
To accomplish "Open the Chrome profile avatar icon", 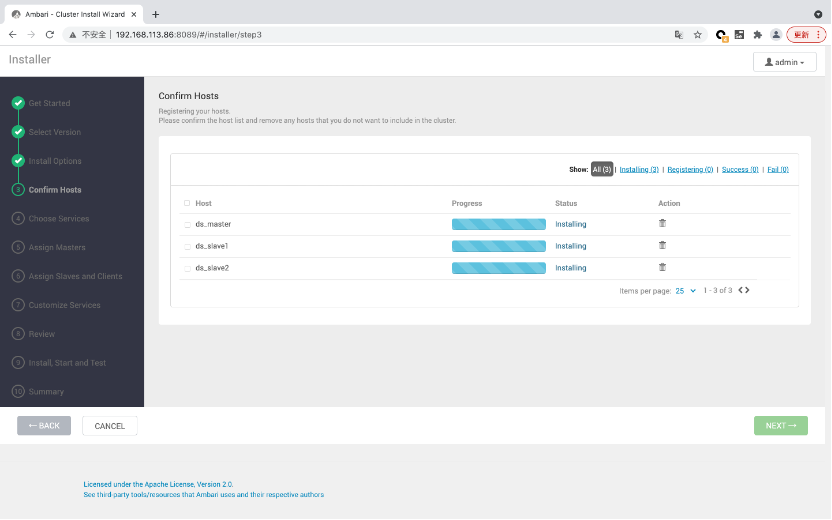I will coord(775,34).
